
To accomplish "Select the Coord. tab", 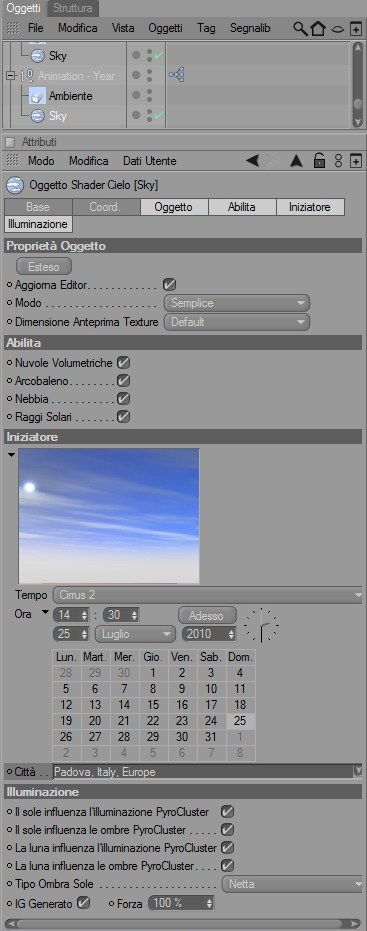I will tap(106, 207).
